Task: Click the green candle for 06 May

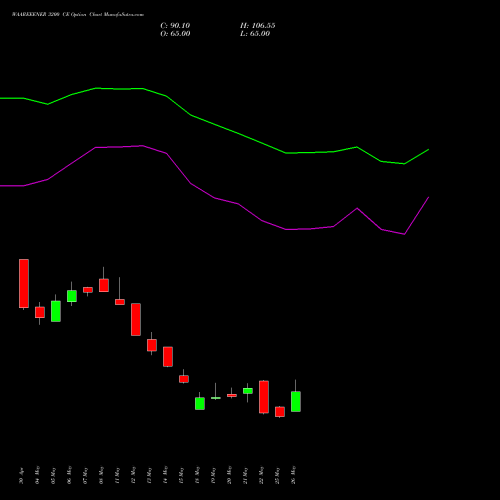Action: coord(72,296)
